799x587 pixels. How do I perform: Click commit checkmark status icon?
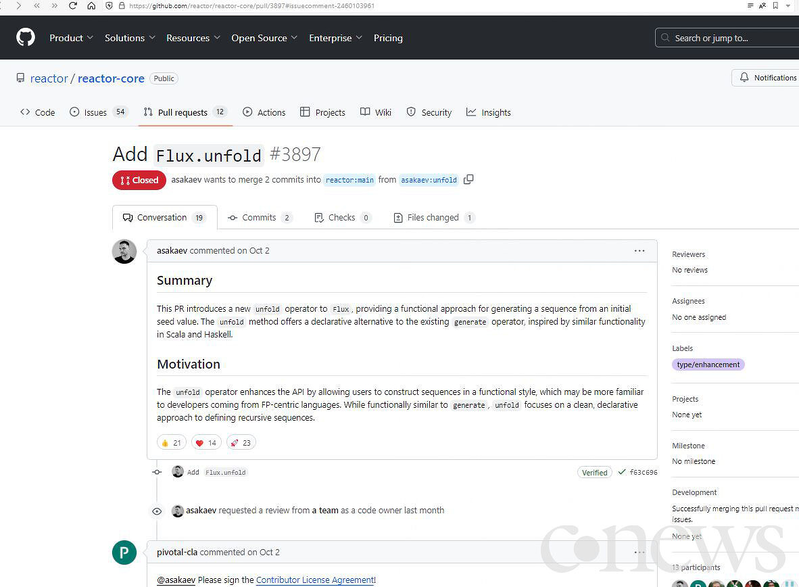622,472
